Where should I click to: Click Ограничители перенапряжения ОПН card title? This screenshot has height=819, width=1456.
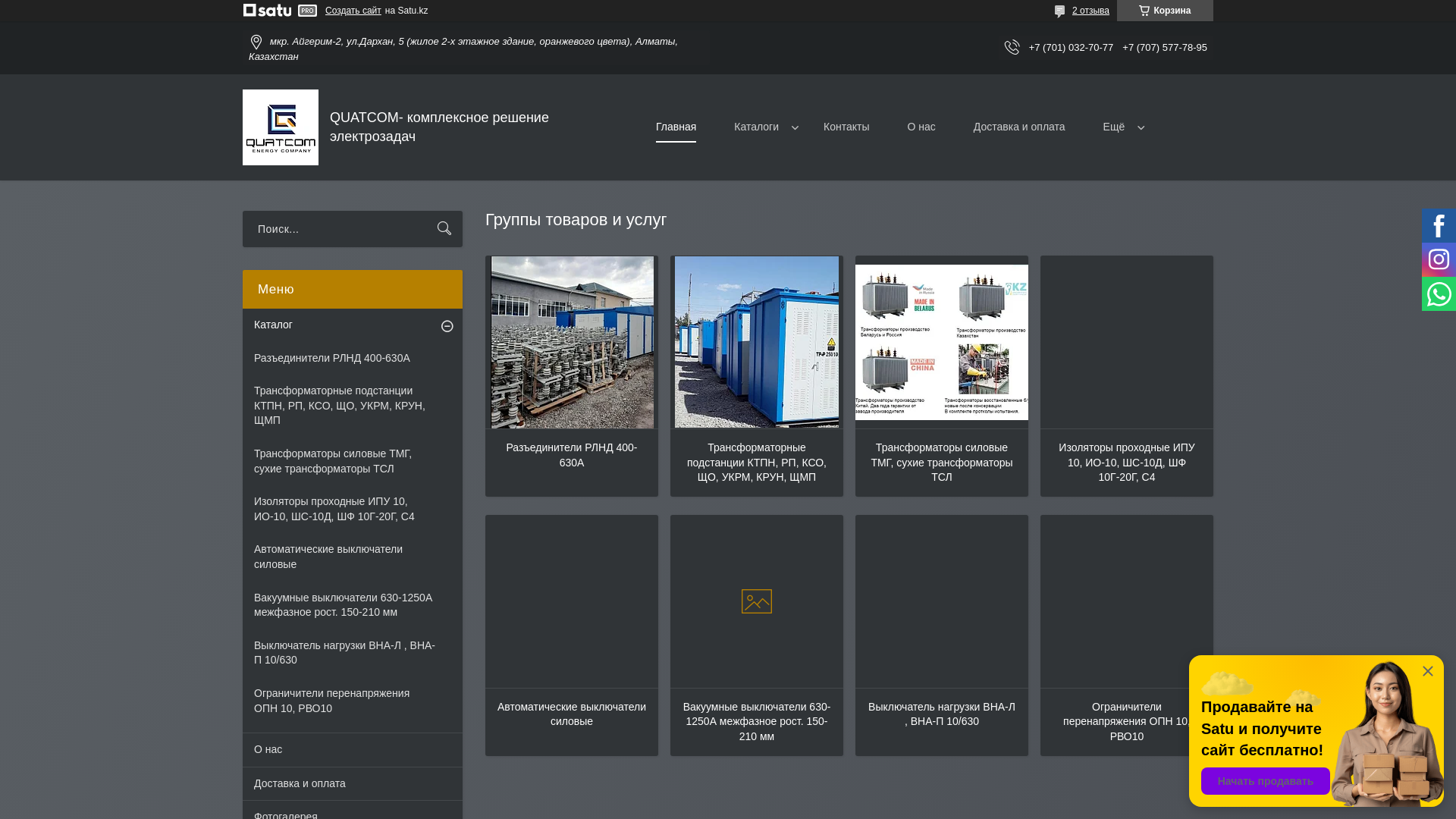tap(1127, 722)
